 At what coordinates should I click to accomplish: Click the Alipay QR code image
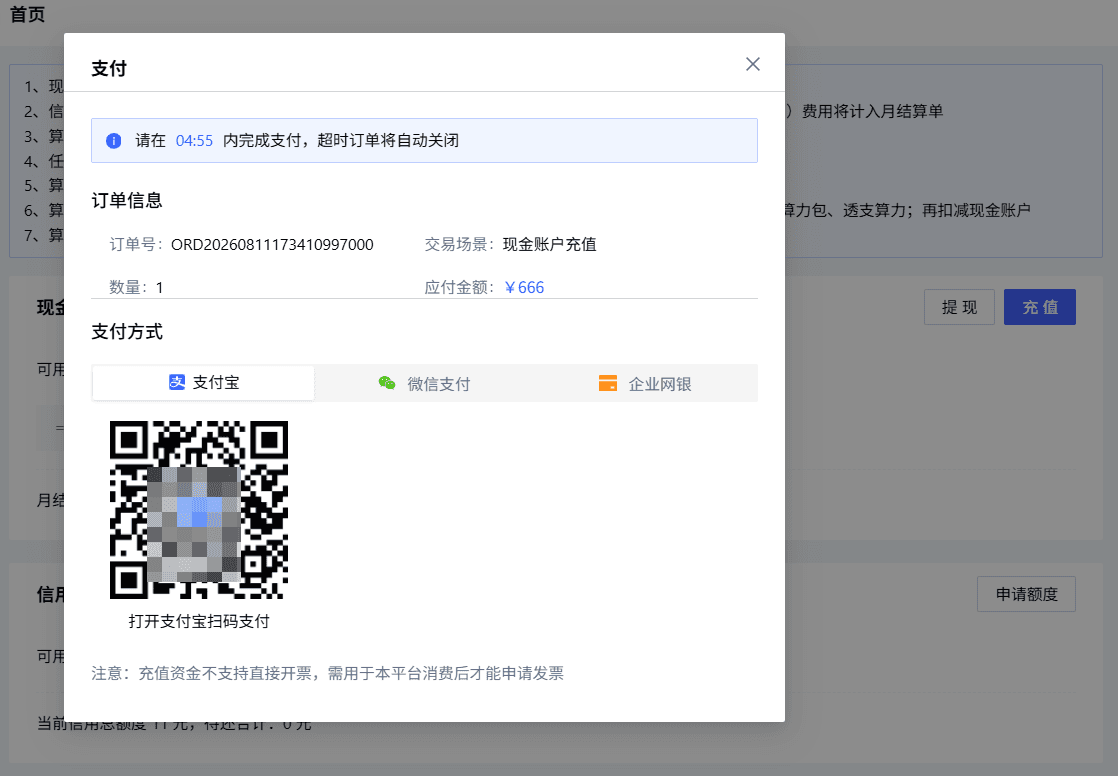pyautogui.click(x=199, y=509)
